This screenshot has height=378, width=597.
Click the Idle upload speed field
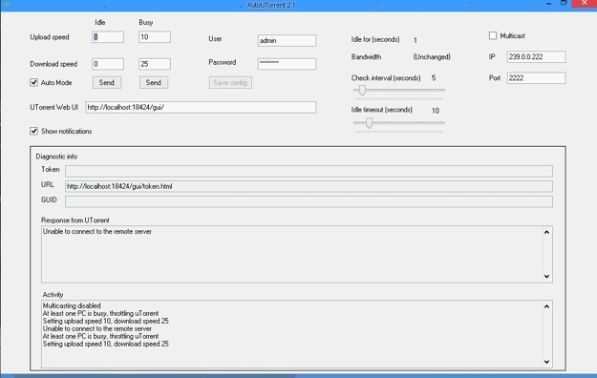click(108, 37)
